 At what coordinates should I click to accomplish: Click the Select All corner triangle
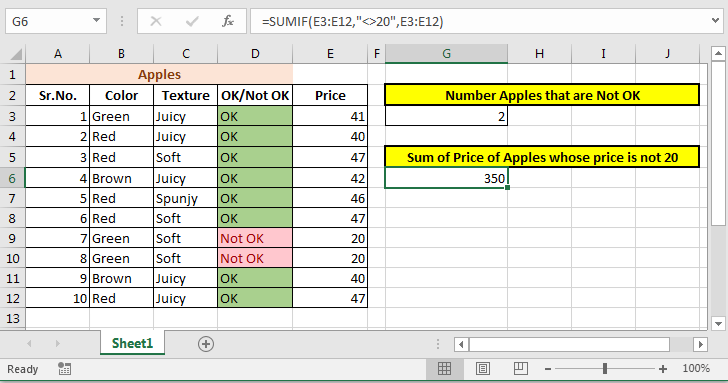16,54
